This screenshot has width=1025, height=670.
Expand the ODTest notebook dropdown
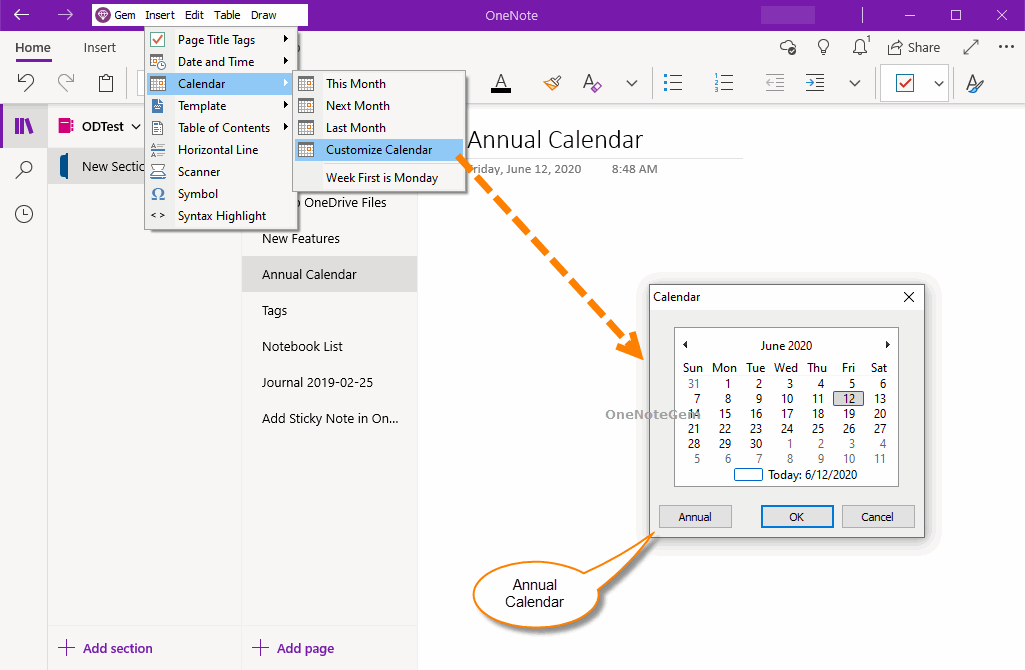tap(136, 126)
